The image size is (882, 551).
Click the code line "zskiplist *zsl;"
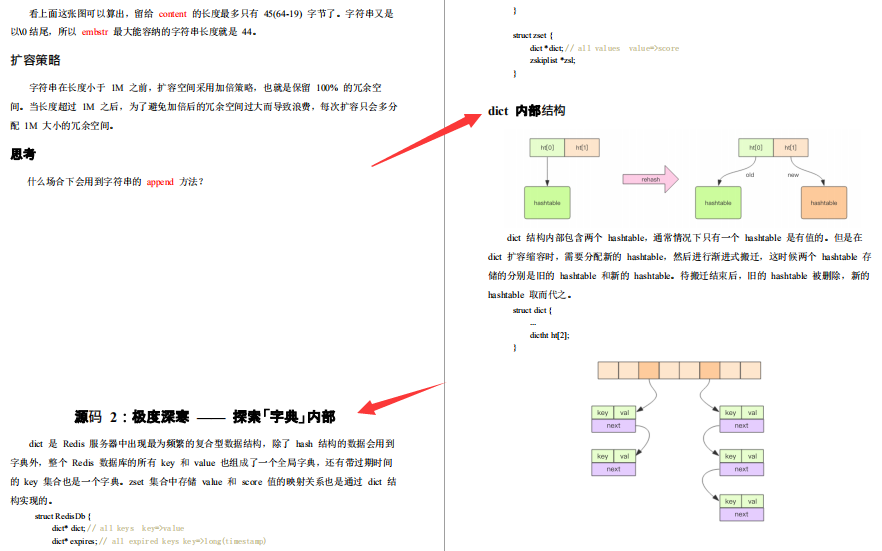coord(552,61)
